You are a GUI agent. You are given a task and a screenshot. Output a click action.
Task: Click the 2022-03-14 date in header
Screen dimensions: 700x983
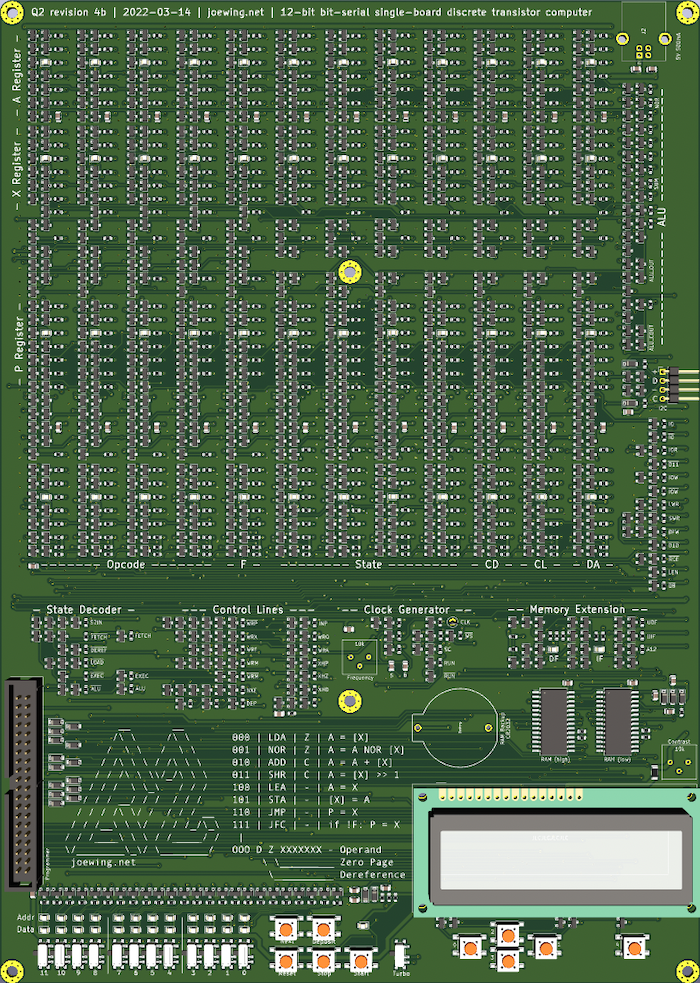(157, 12)
